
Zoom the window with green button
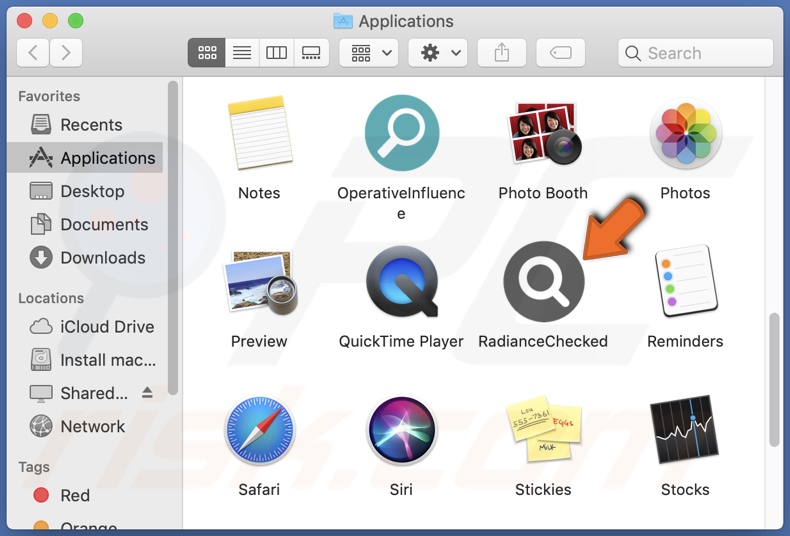click(76, 21)
